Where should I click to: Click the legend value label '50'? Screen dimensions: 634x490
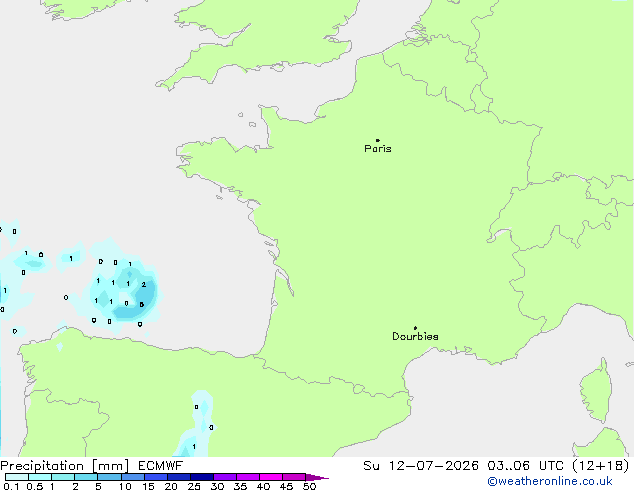click(309, 486)
